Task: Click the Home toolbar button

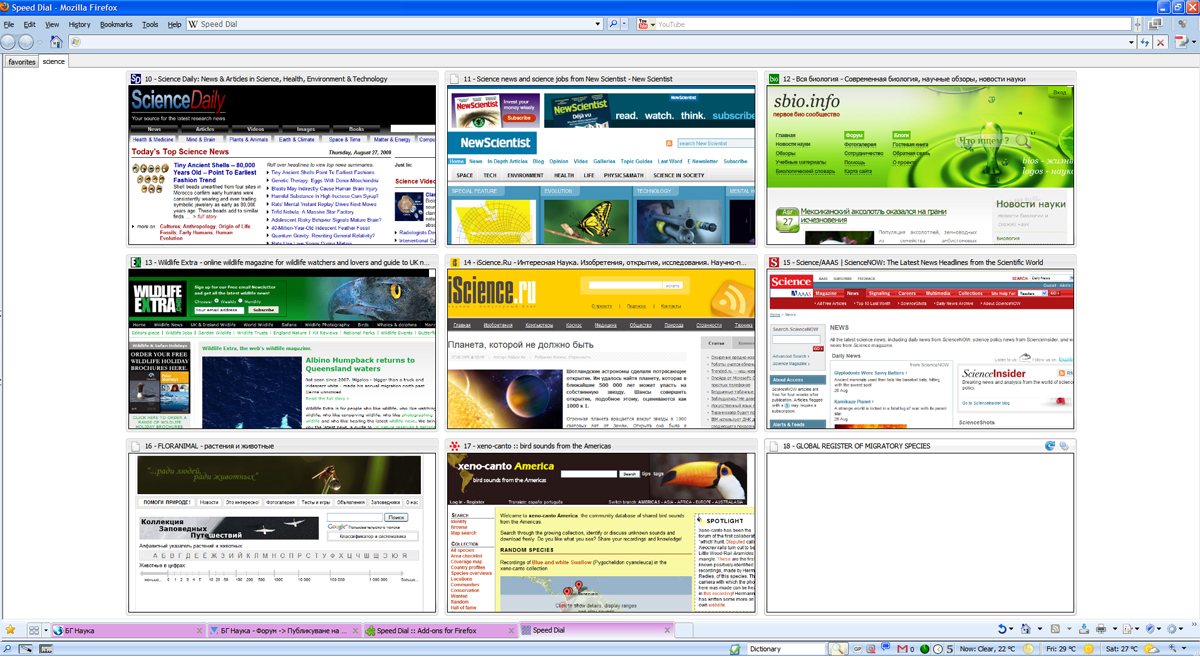Action: coord(56,42)
